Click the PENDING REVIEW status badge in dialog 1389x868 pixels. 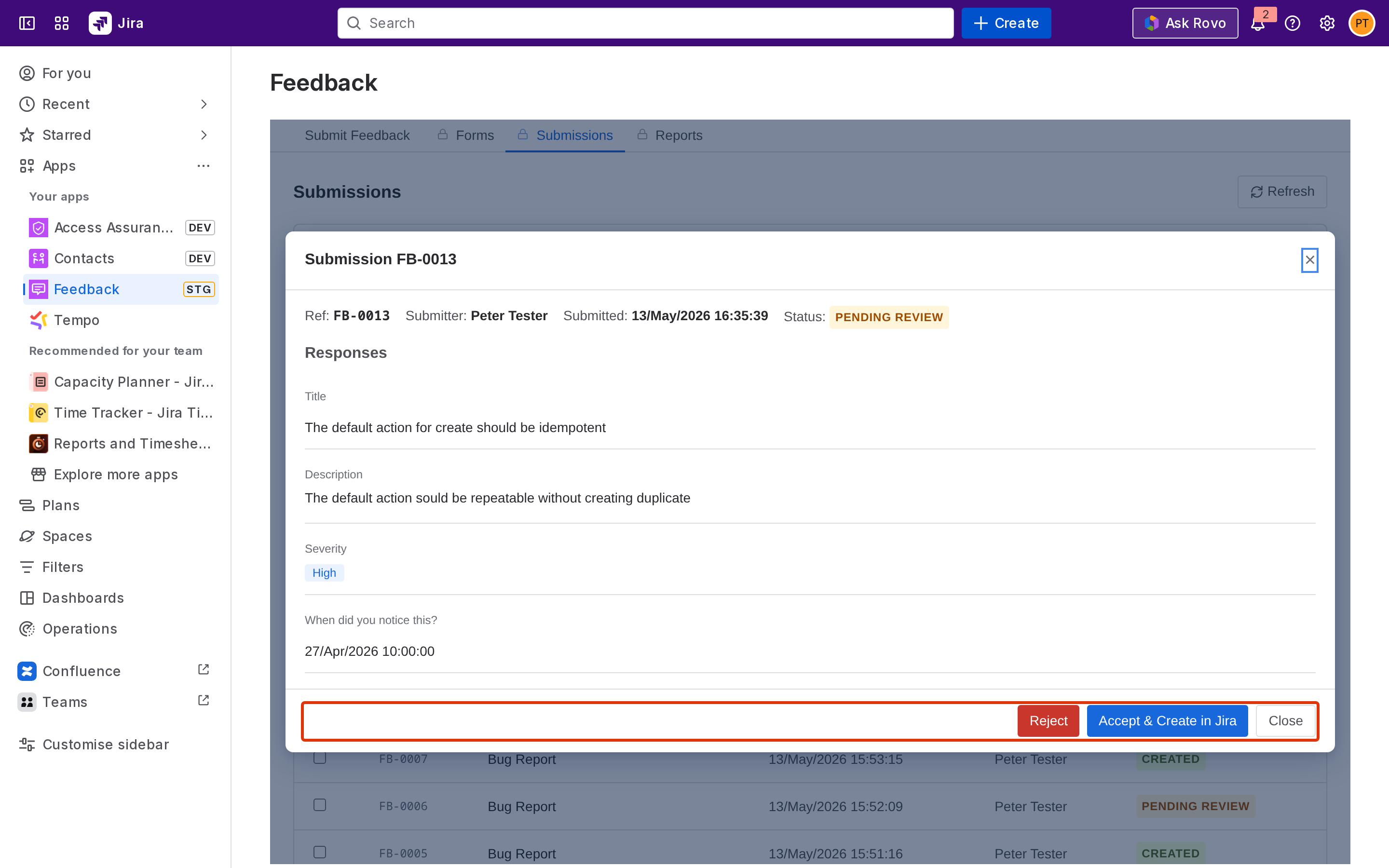click(x=889, y=317)
